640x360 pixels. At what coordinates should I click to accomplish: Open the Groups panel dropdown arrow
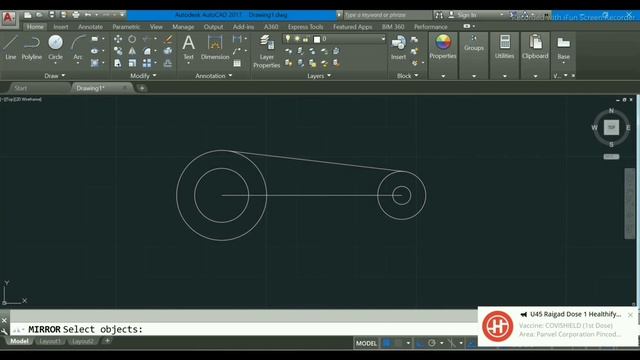[473, 76]
